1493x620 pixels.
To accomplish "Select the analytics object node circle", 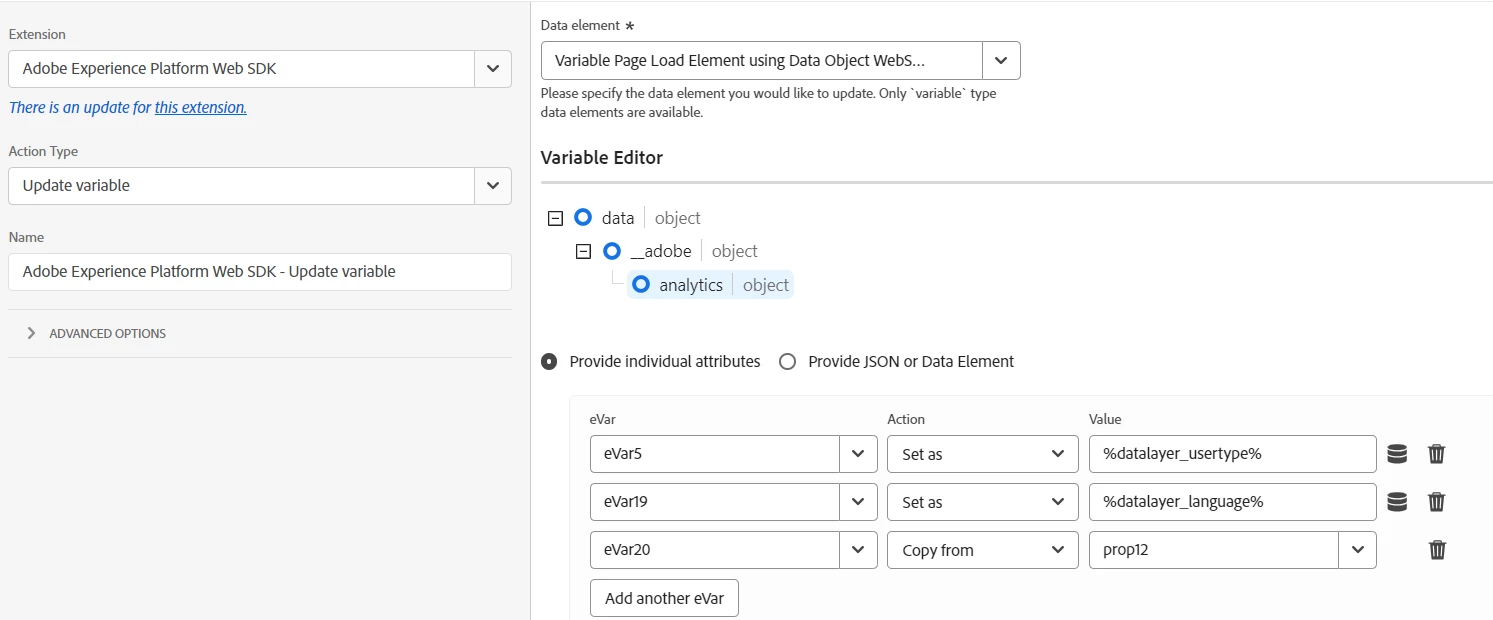I will (x=641, y=285).
